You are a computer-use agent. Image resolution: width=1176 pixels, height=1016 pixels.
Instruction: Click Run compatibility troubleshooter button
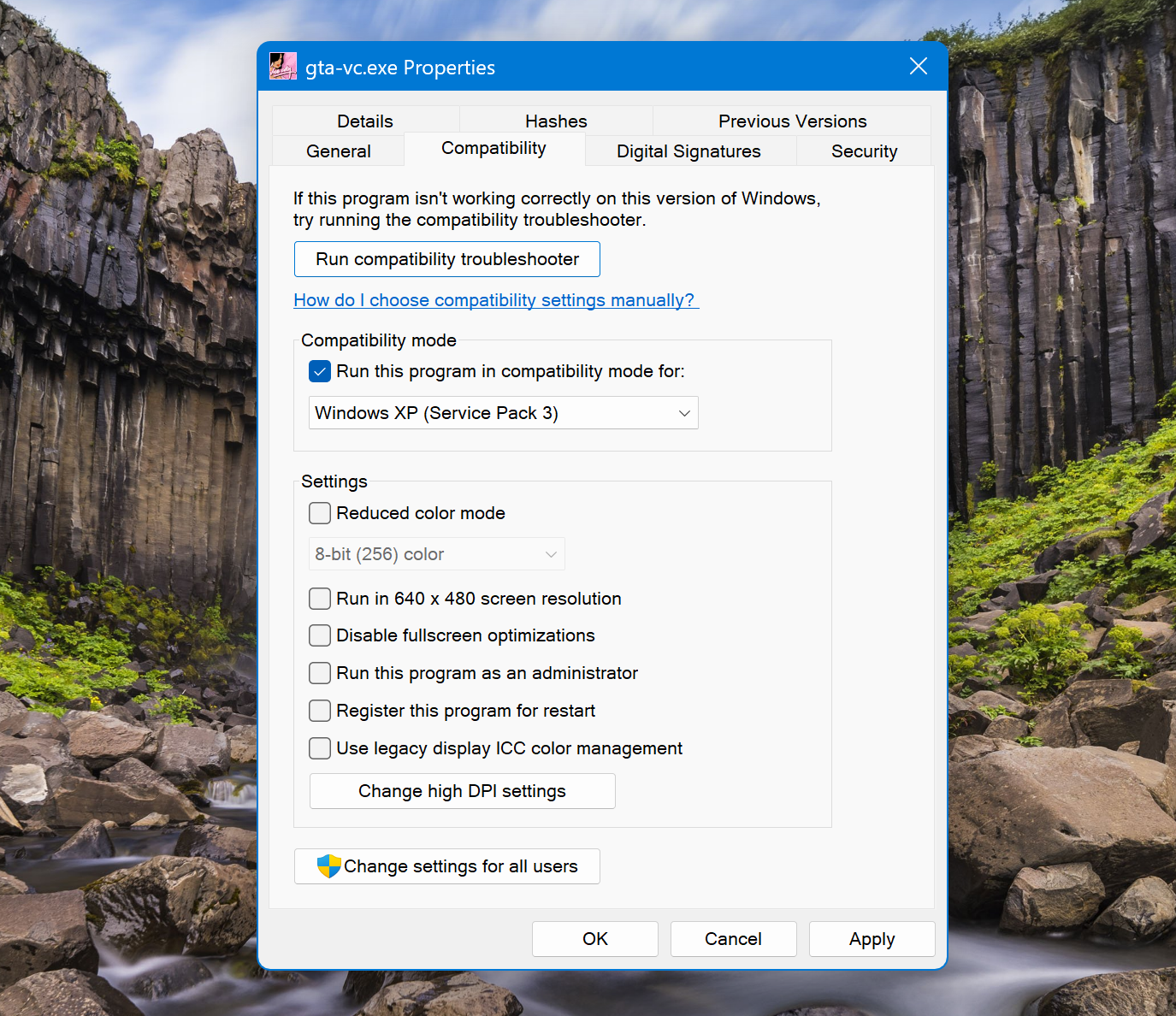447,259
